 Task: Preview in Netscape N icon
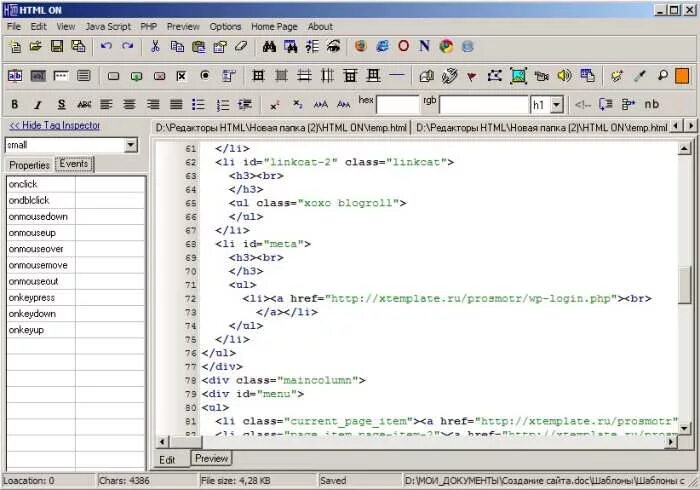tap(425, 46)
